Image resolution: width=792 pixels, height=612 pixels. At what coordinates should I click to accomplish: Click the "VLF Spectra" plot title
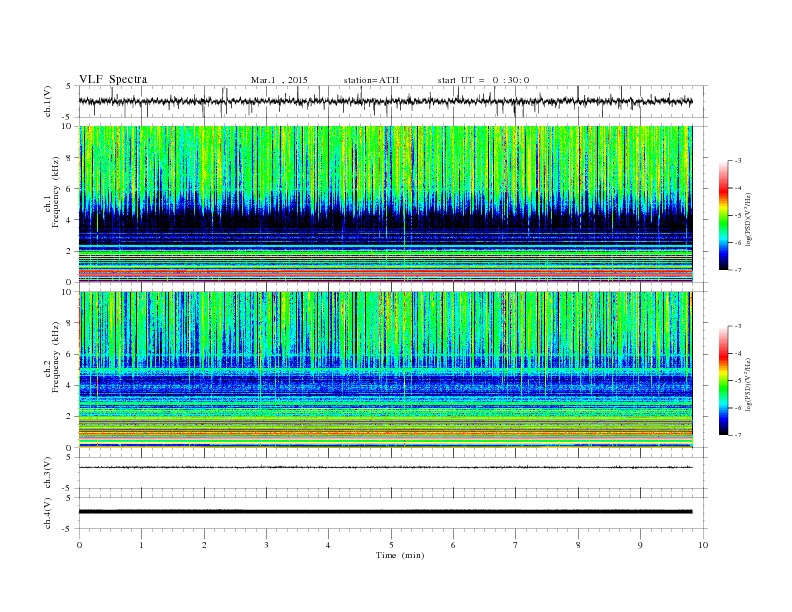(113, 79)
